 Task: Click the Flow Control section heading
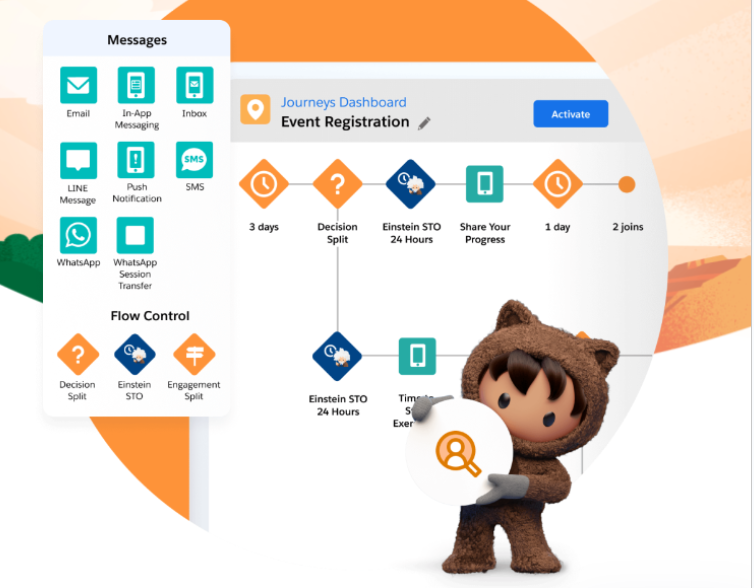pyautogui.click(x=150, y=316)
